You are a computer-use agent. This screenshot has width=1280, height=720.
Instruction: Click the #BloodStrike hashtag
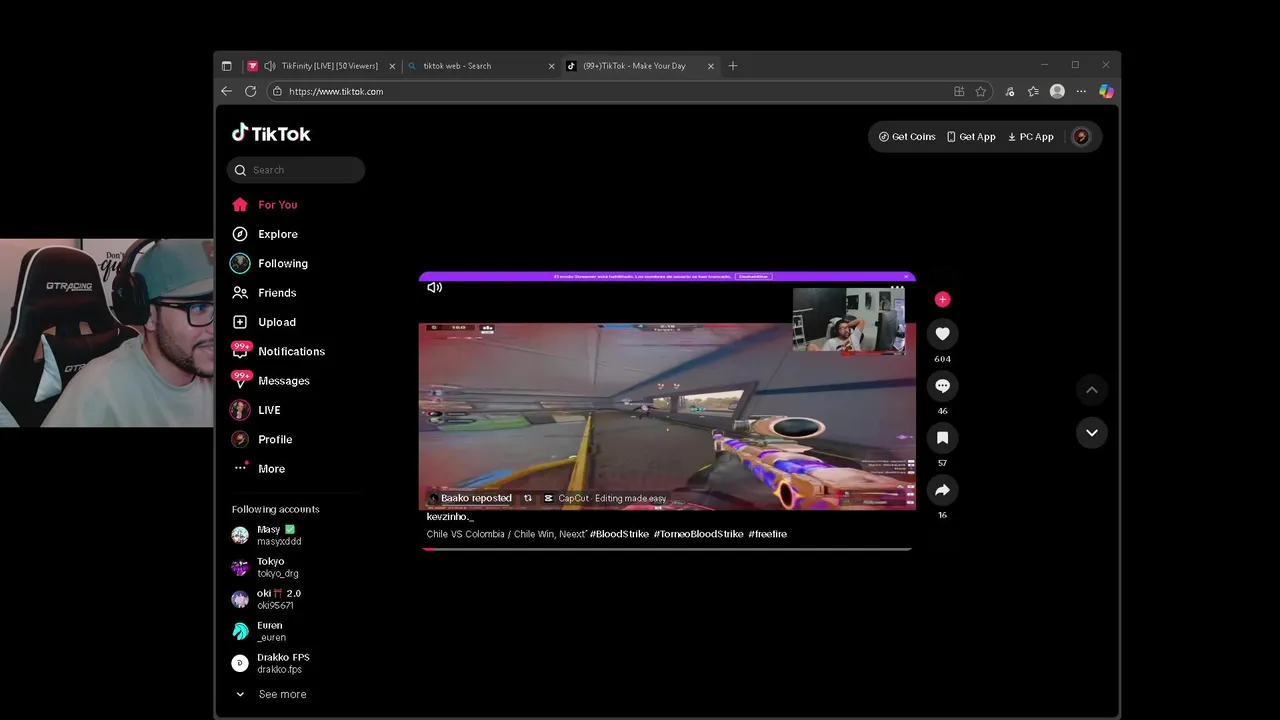[x=619, y=534]
